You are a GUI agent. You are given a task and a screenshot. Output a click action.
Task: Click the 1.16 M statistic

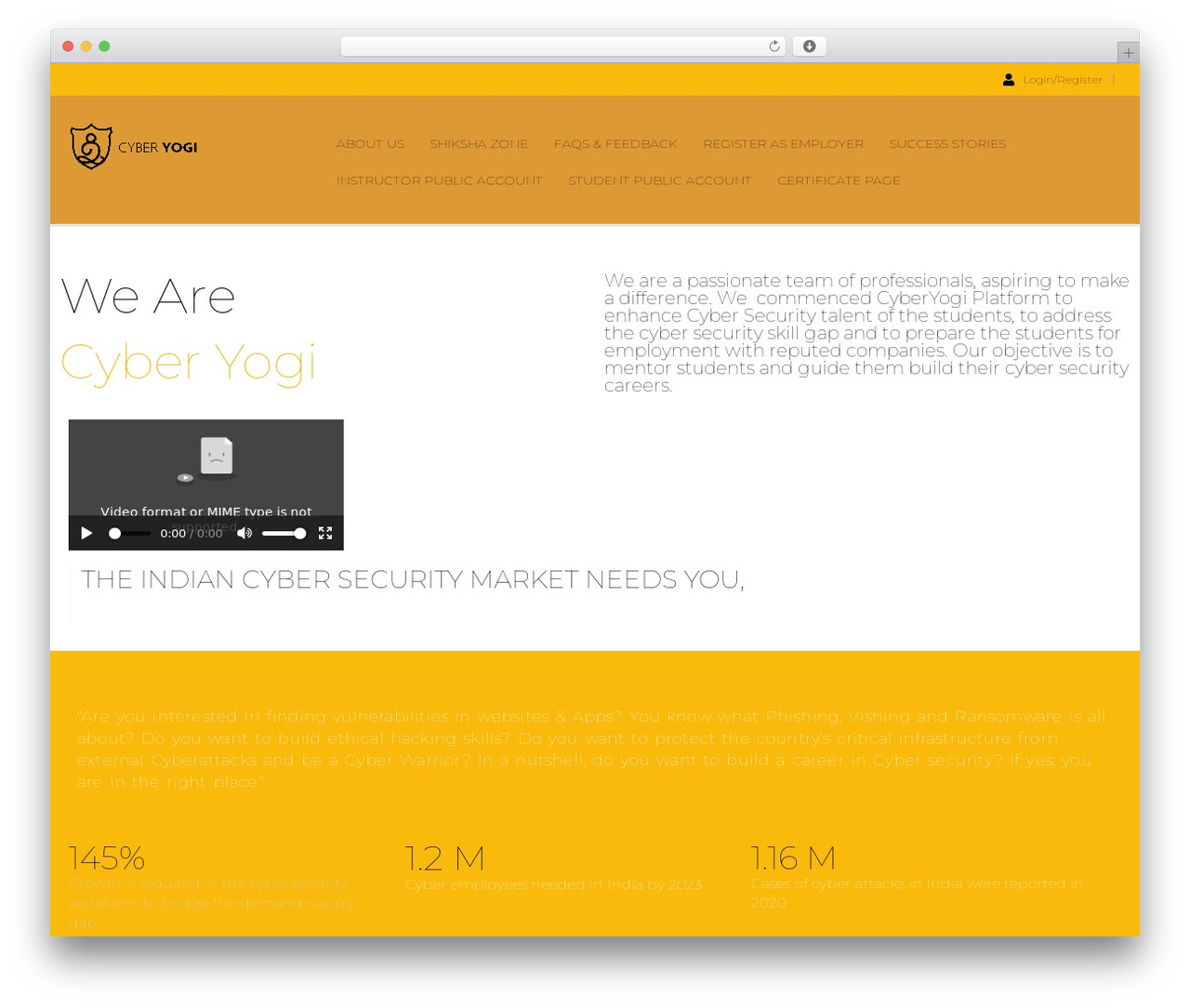point(793,857)
